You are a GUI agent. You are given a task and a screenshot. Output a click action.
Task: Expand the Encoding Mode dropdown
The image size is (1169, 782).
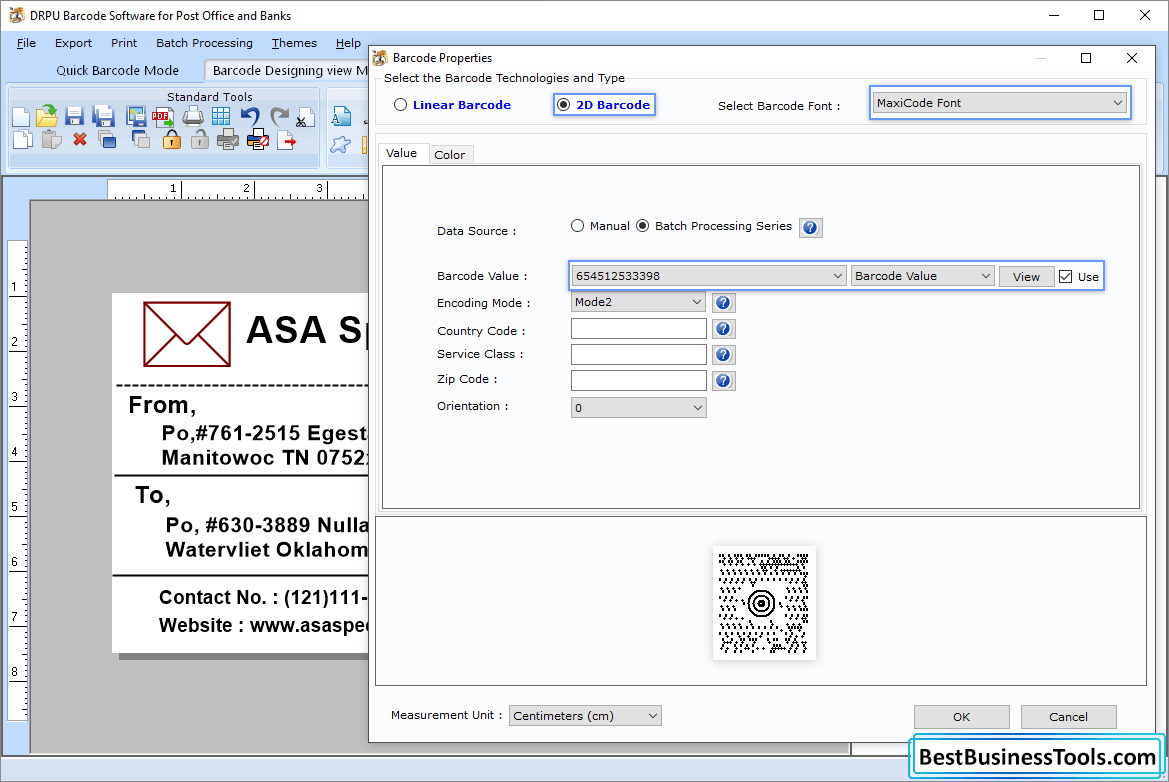[697, 302]
